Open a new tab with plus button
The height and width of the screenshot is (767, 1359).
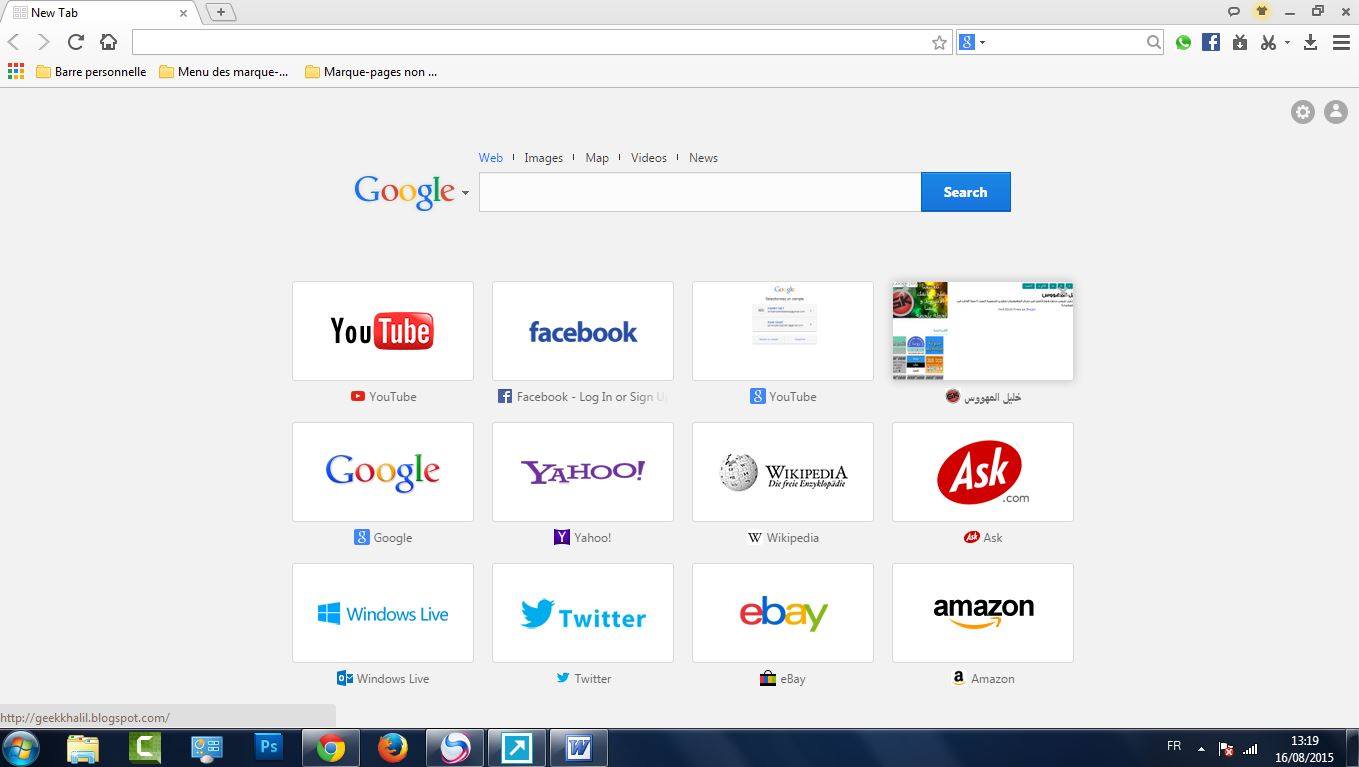pyautogui.click(x=221, y=12)
